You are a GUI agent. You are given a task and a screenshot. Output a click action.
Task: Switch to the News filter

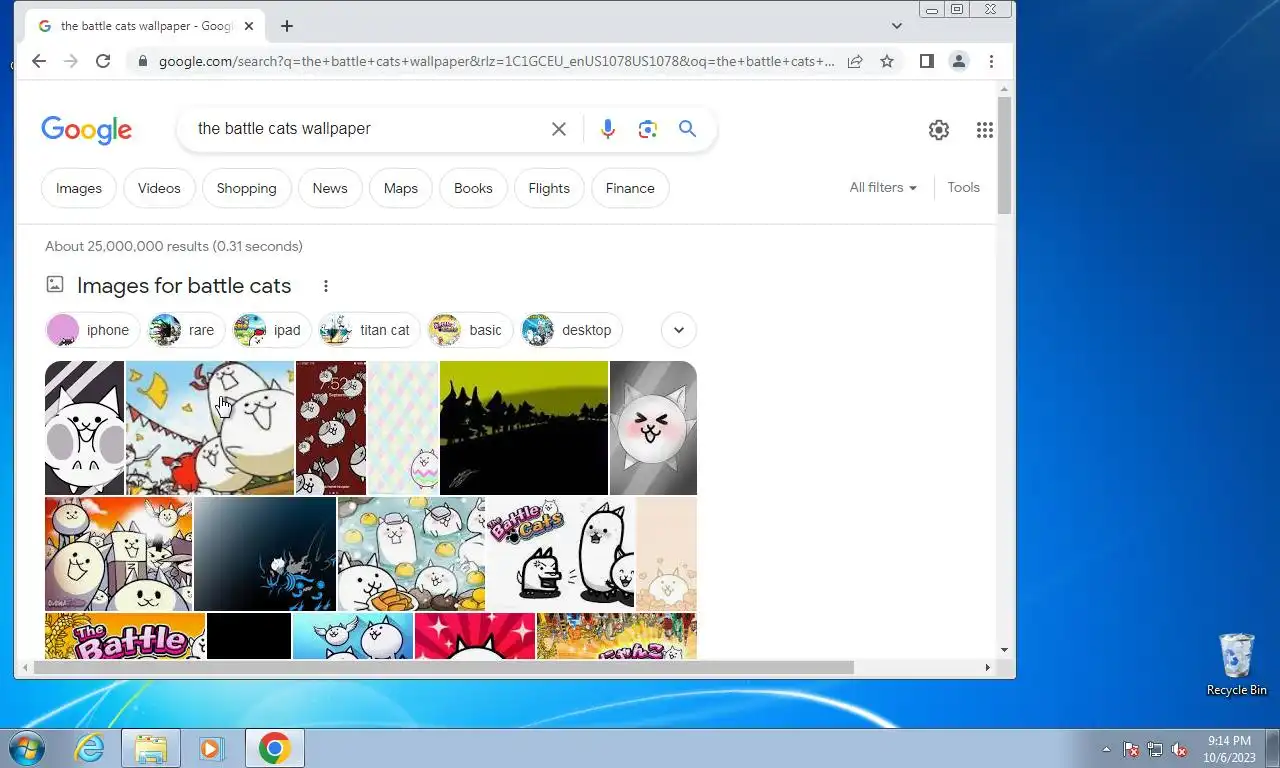click(330, 188)
